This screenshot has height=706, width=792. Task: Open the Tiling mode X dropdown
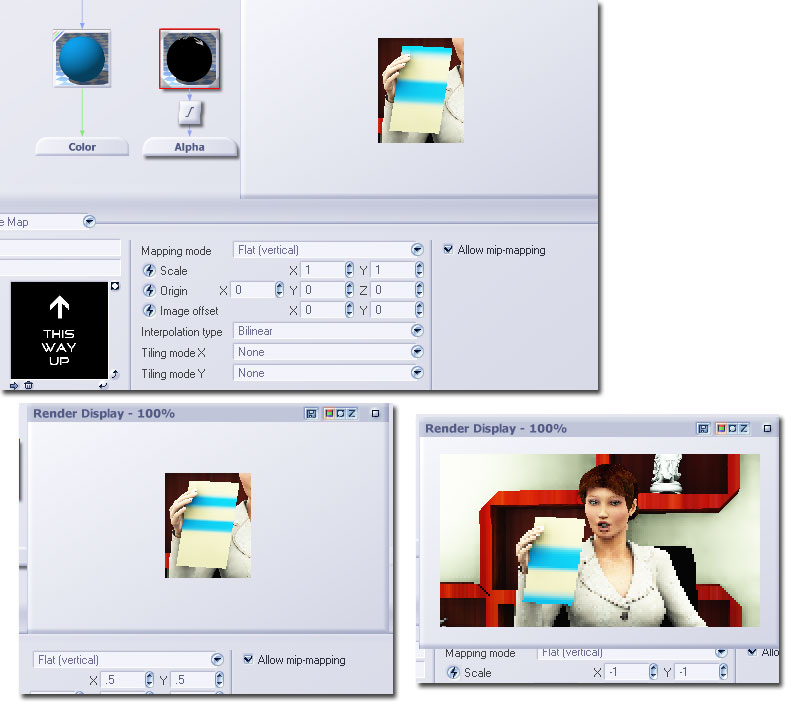point(328,352)
